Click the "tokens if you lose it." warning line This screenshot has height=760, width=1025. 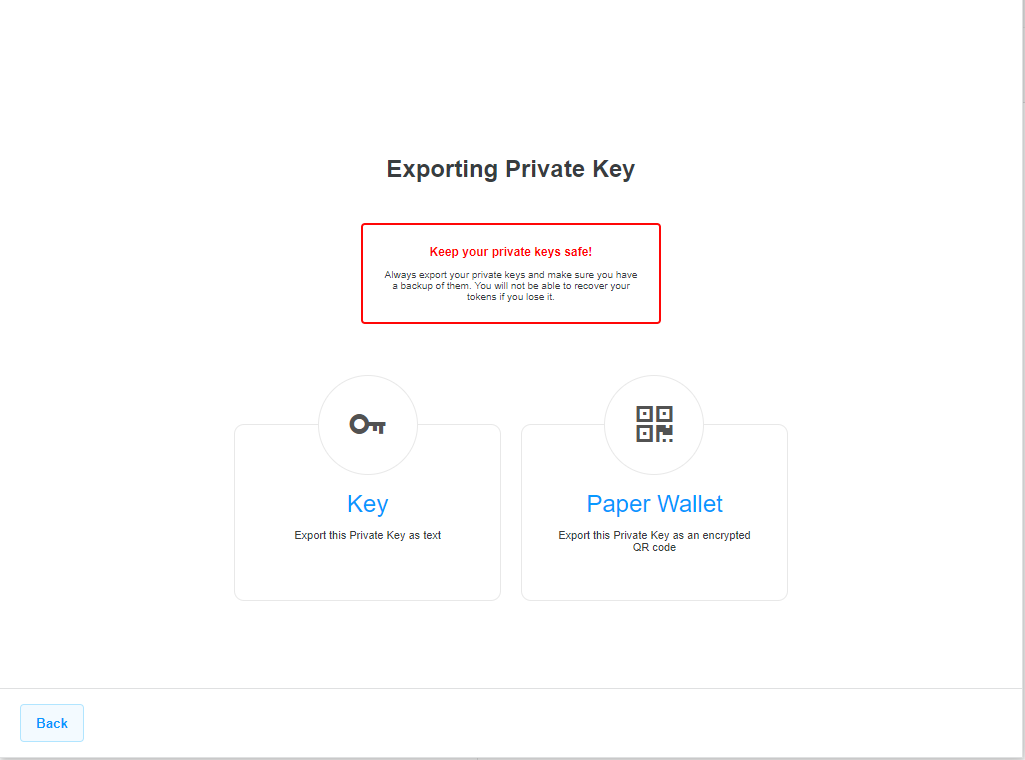(x=511, y=297)
